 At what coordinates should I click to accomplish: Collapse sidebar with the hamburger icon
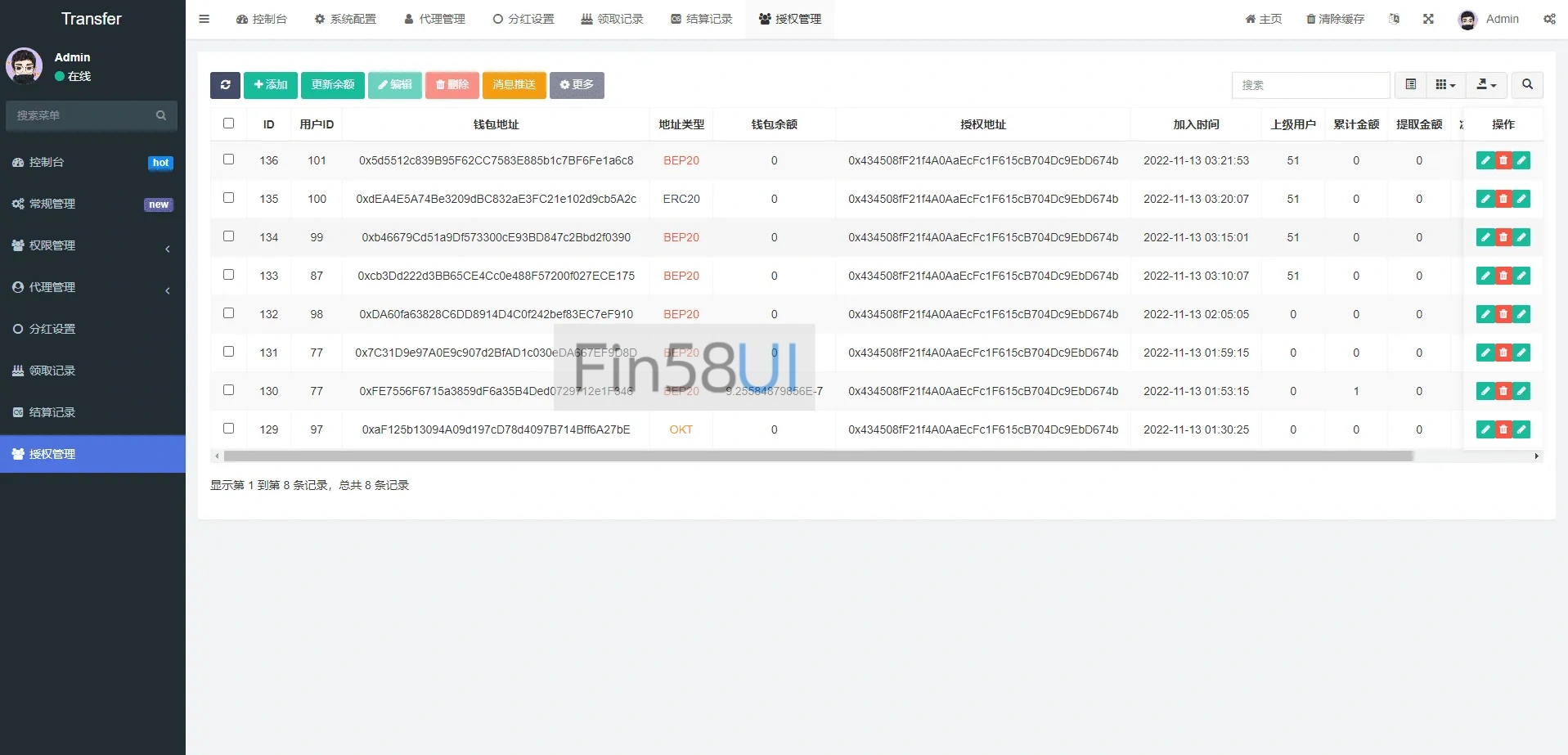click(204, 19)
